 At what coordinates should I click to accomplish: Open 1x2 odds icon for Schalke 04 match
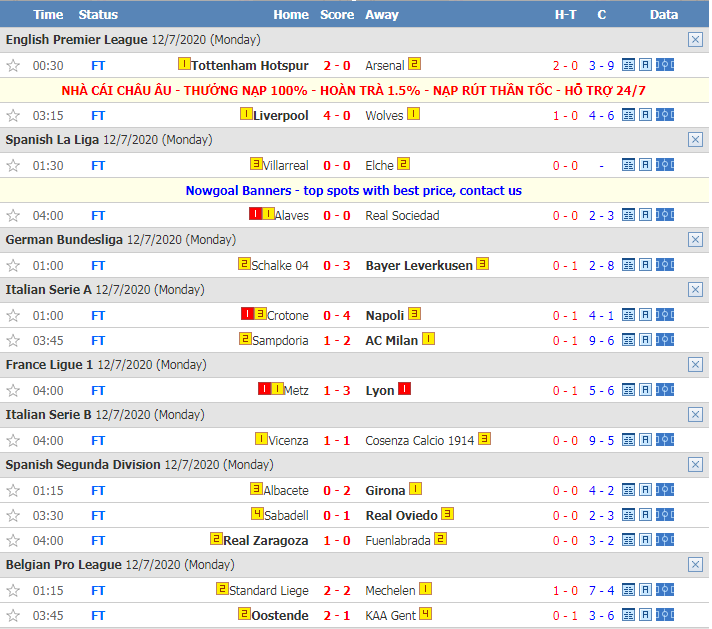tap(665, 265)
